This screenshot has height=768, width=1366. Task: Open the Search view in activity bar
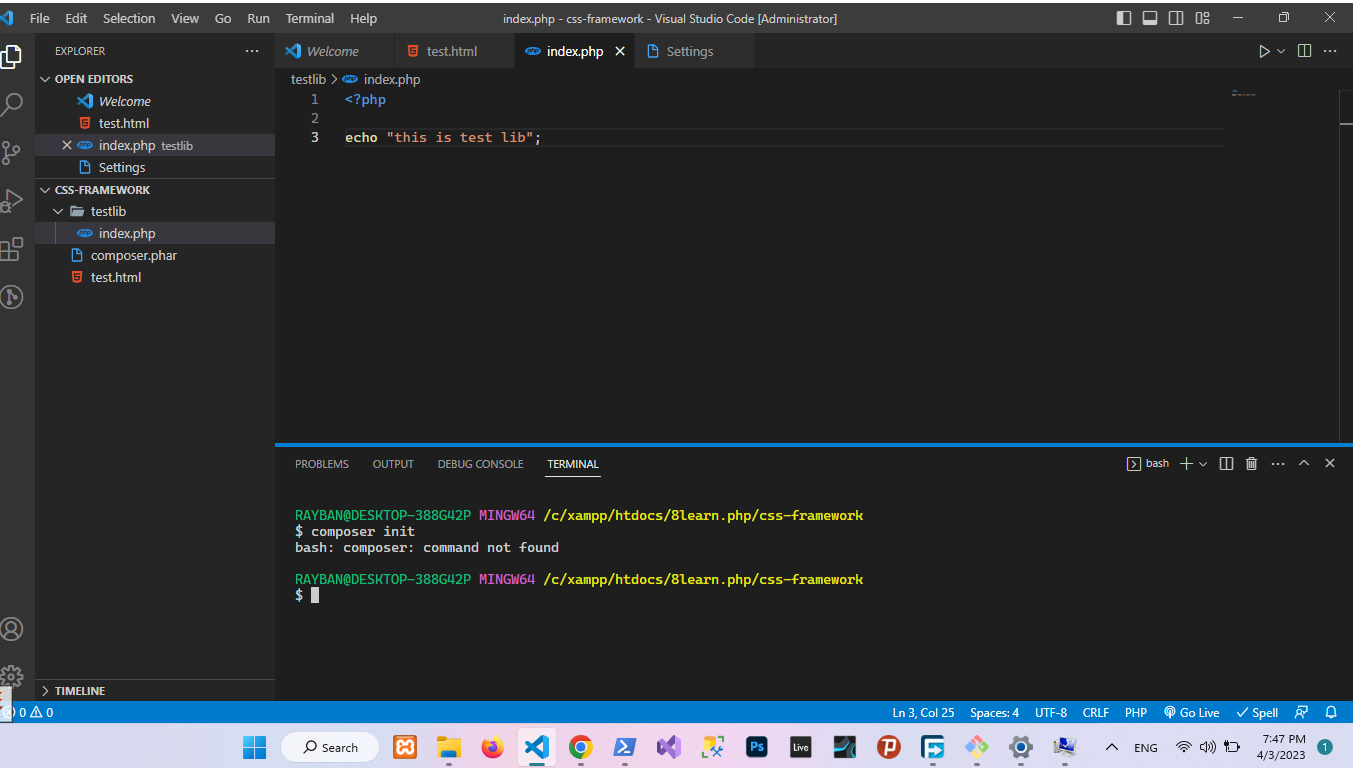11,104
